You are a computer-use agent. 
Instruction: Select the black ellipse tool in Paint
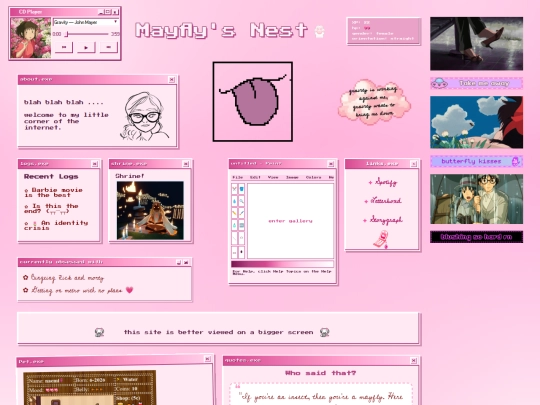tap(241, 252)
